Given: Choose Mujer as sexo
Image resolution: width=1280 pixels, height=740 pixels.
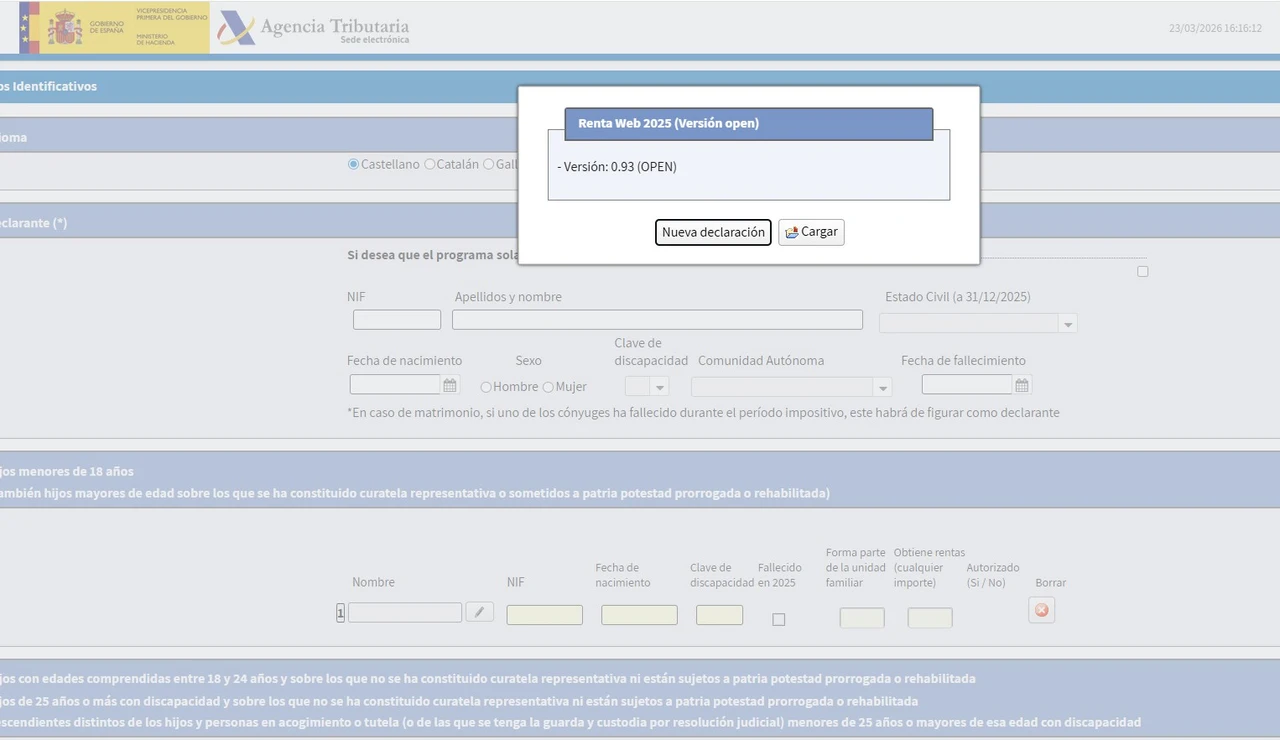Looking at the screenshot, I should pos(548,387).
